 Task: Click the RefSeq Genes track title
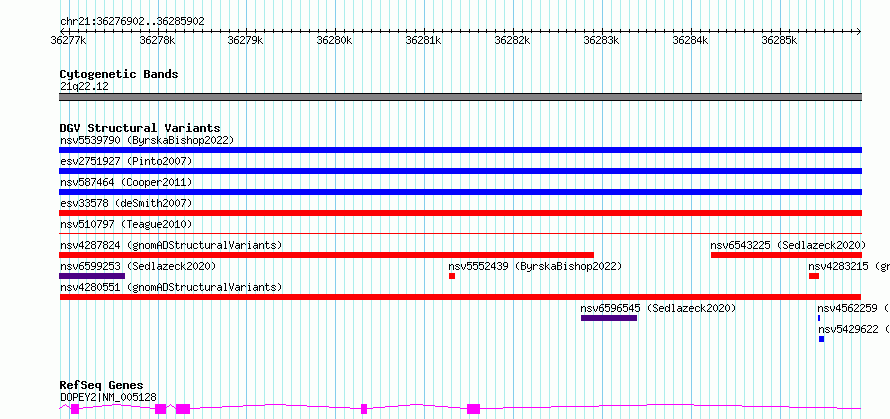coord(101,386)
